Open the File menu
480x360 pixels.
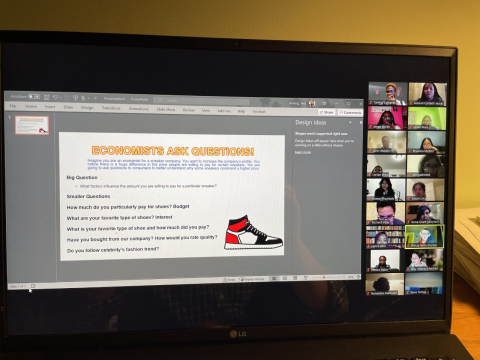[x=13, y=106]
